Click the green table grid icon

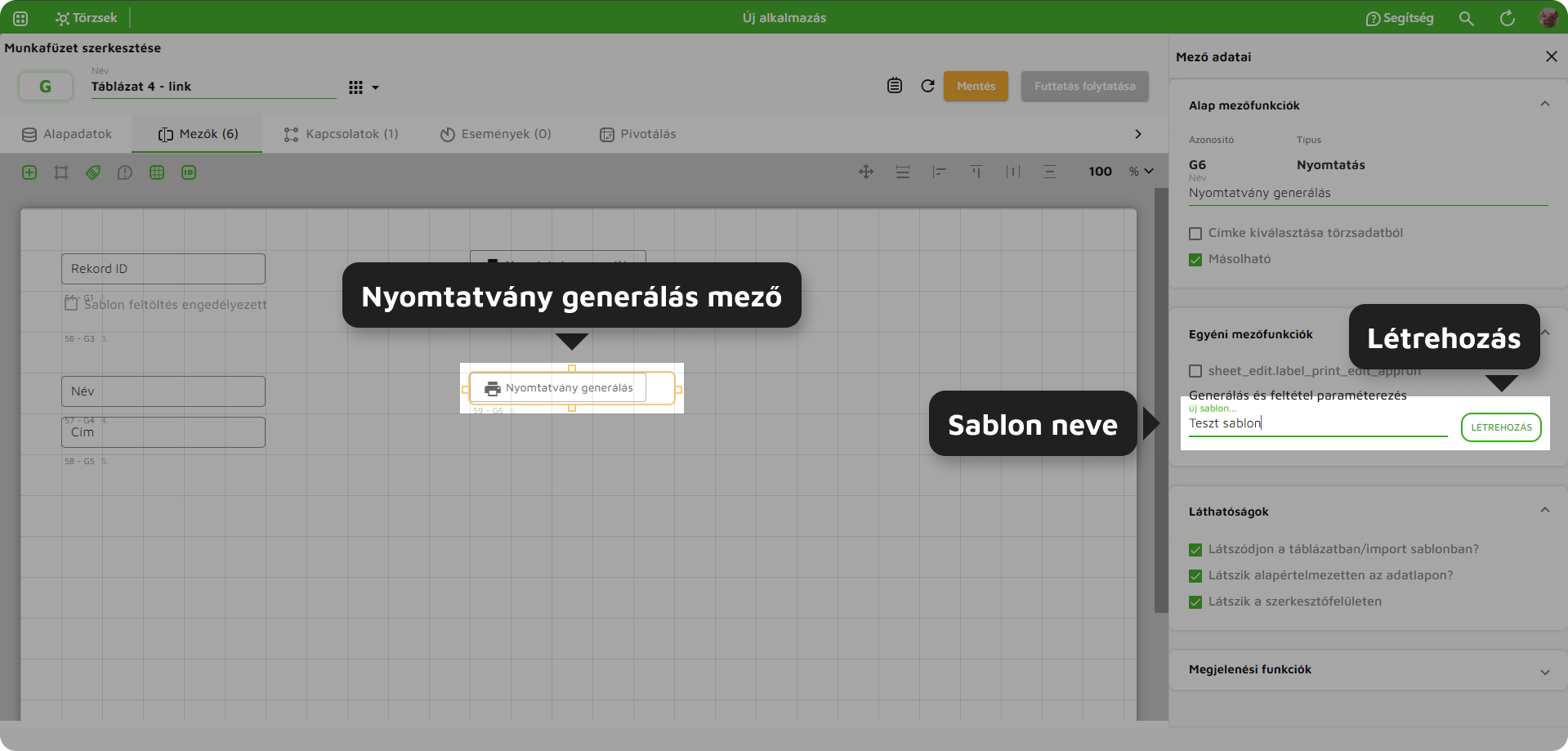pyautogui.click(x=157, y=172)
